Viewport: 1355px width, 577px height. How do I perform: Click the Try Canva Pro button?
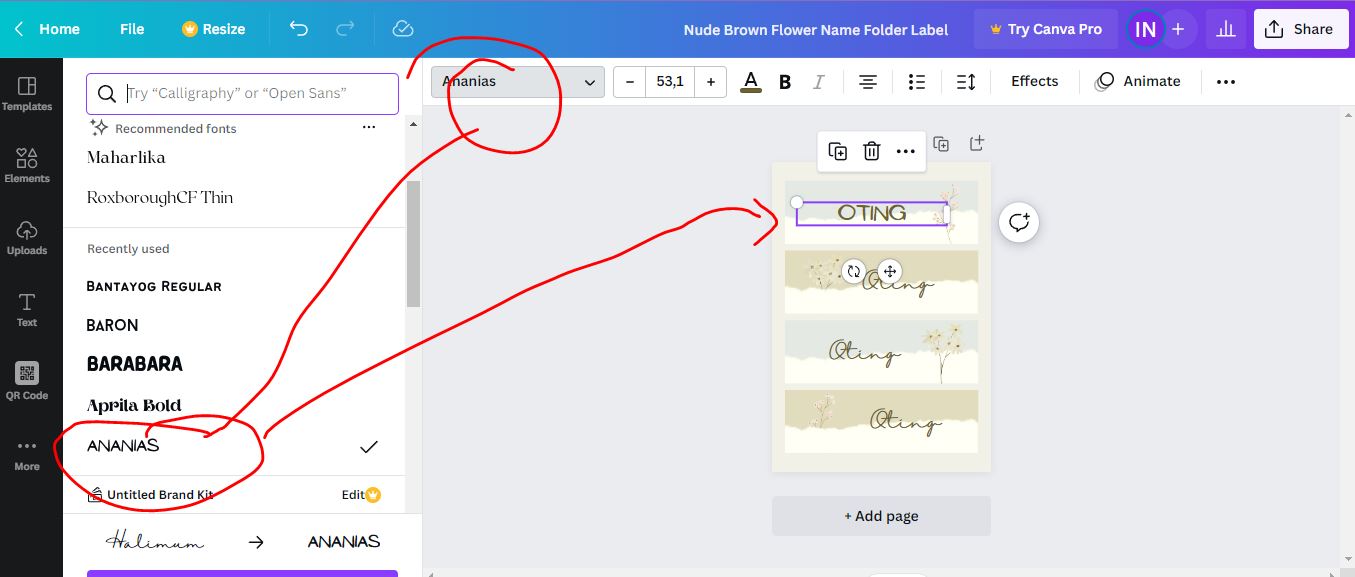click(1045, 29)
